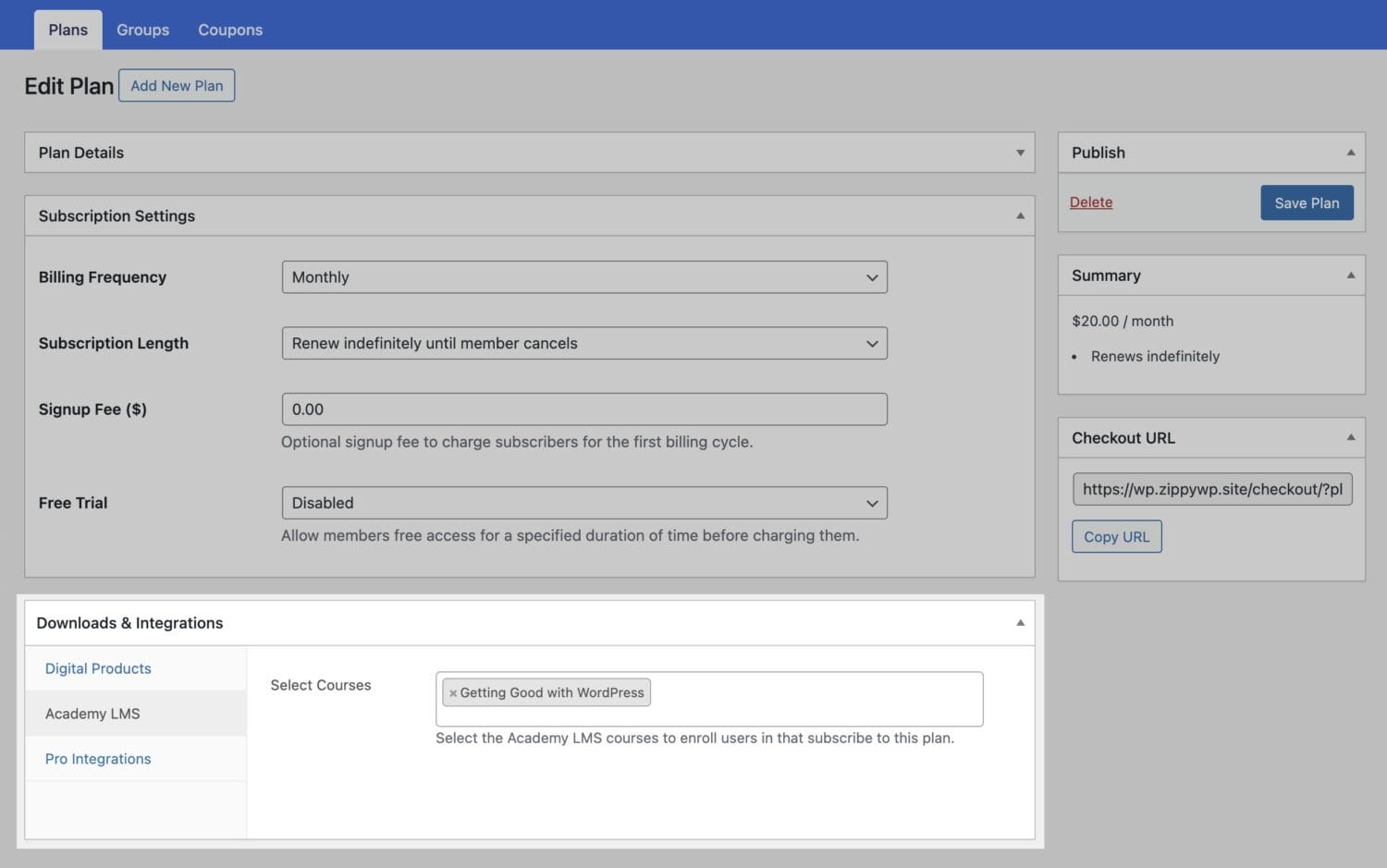Click the 'Subscription Length' label
The image size is (1387, 868).
pyautogui.click(x=114, y=343)
